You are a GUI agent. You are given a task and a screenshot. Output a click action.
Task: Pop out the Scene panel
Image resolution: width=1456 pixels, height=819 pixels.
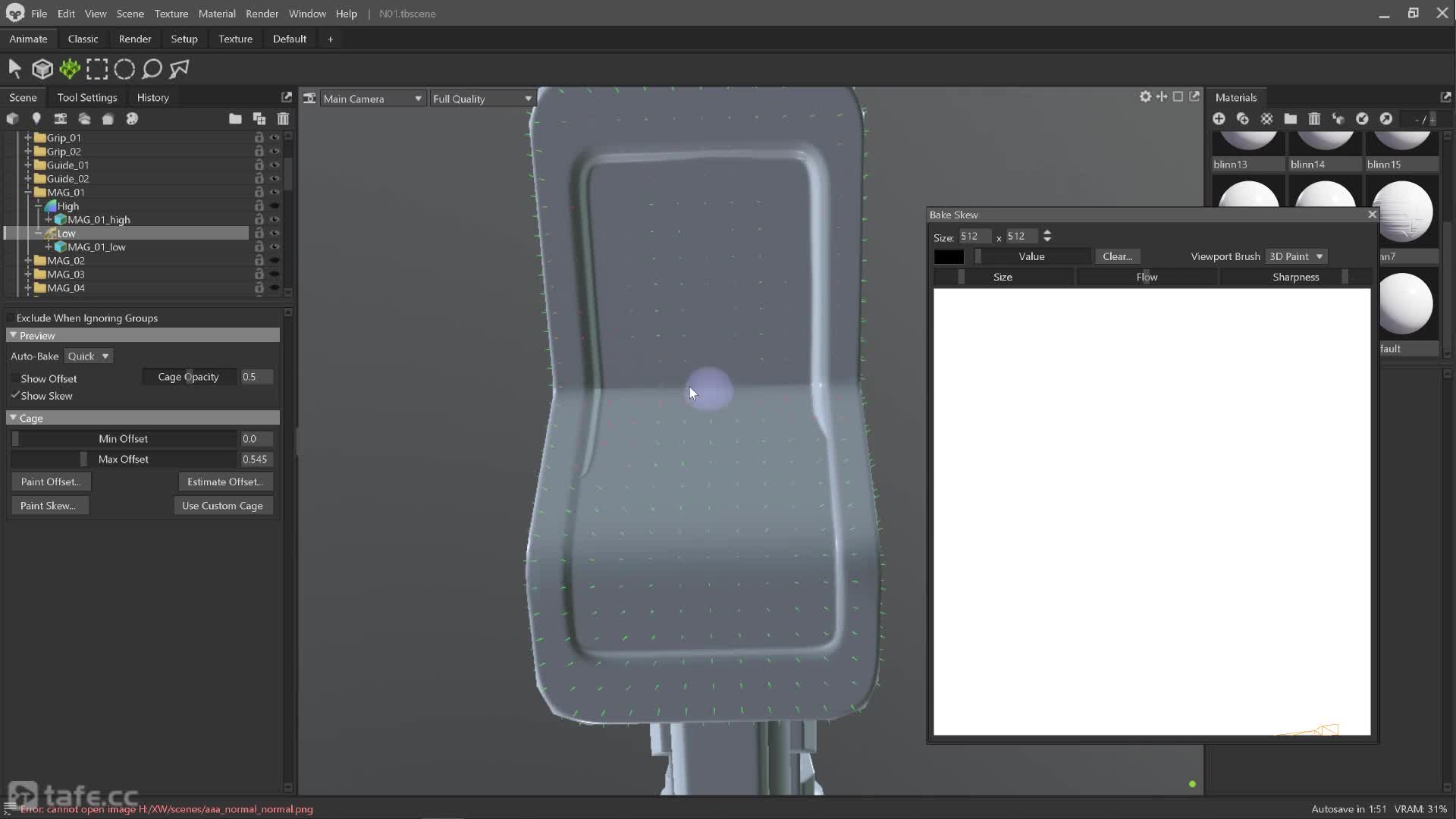287,97
